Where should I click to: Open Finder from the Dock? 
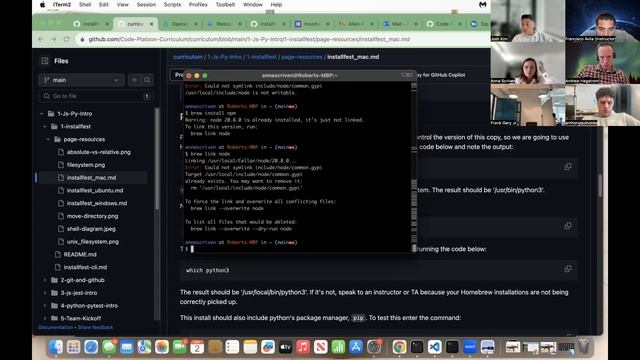56,347
